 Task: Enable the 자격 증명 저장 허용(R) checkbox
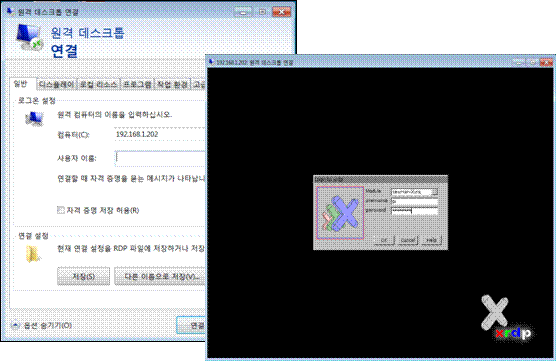point(61,210)
